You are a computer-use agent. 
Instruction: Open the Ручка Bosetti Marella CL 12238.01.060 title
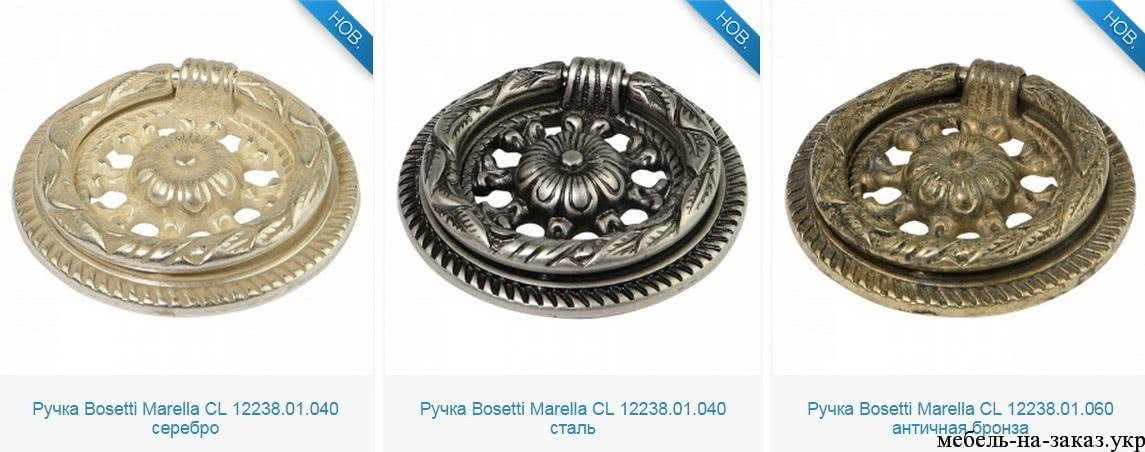(960, 409)
